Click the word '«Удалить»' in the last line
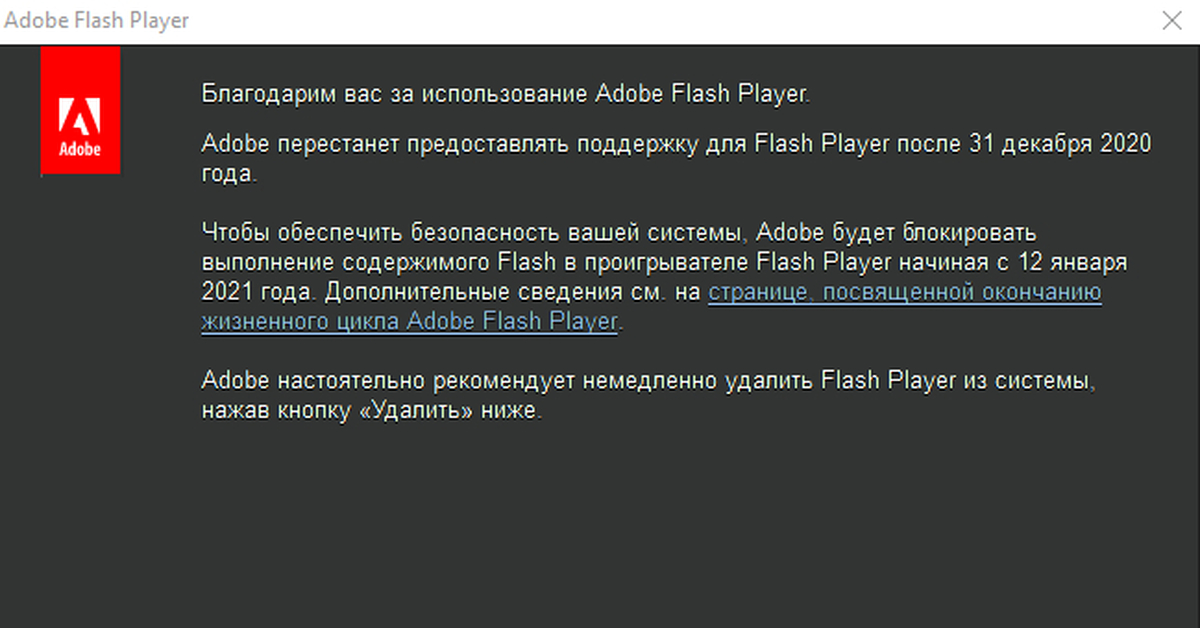Screen dimensions: 1200x628 click(x=414, y=411)
